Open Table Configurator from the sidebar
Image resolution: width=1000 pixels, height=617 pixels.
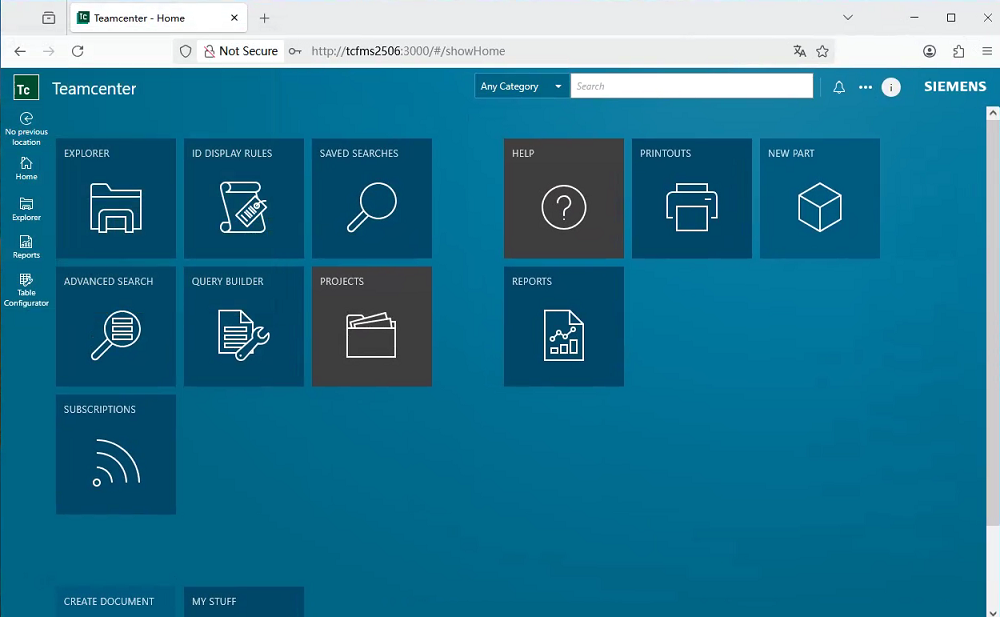click(x=26, y=290)
